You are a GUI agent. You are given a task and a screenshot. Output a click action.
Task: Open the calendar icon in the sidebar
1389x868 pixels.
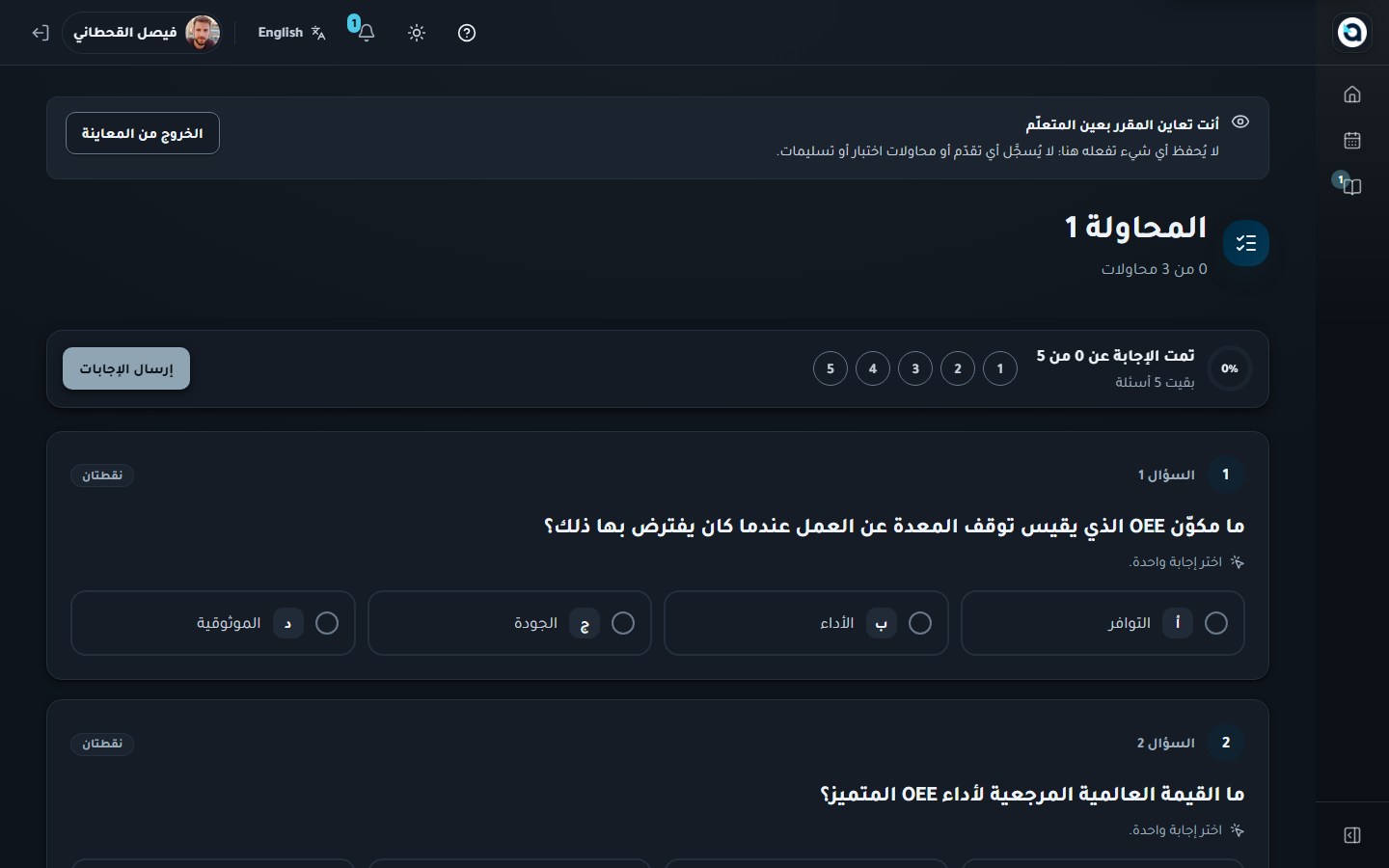tap(1352, 141)
